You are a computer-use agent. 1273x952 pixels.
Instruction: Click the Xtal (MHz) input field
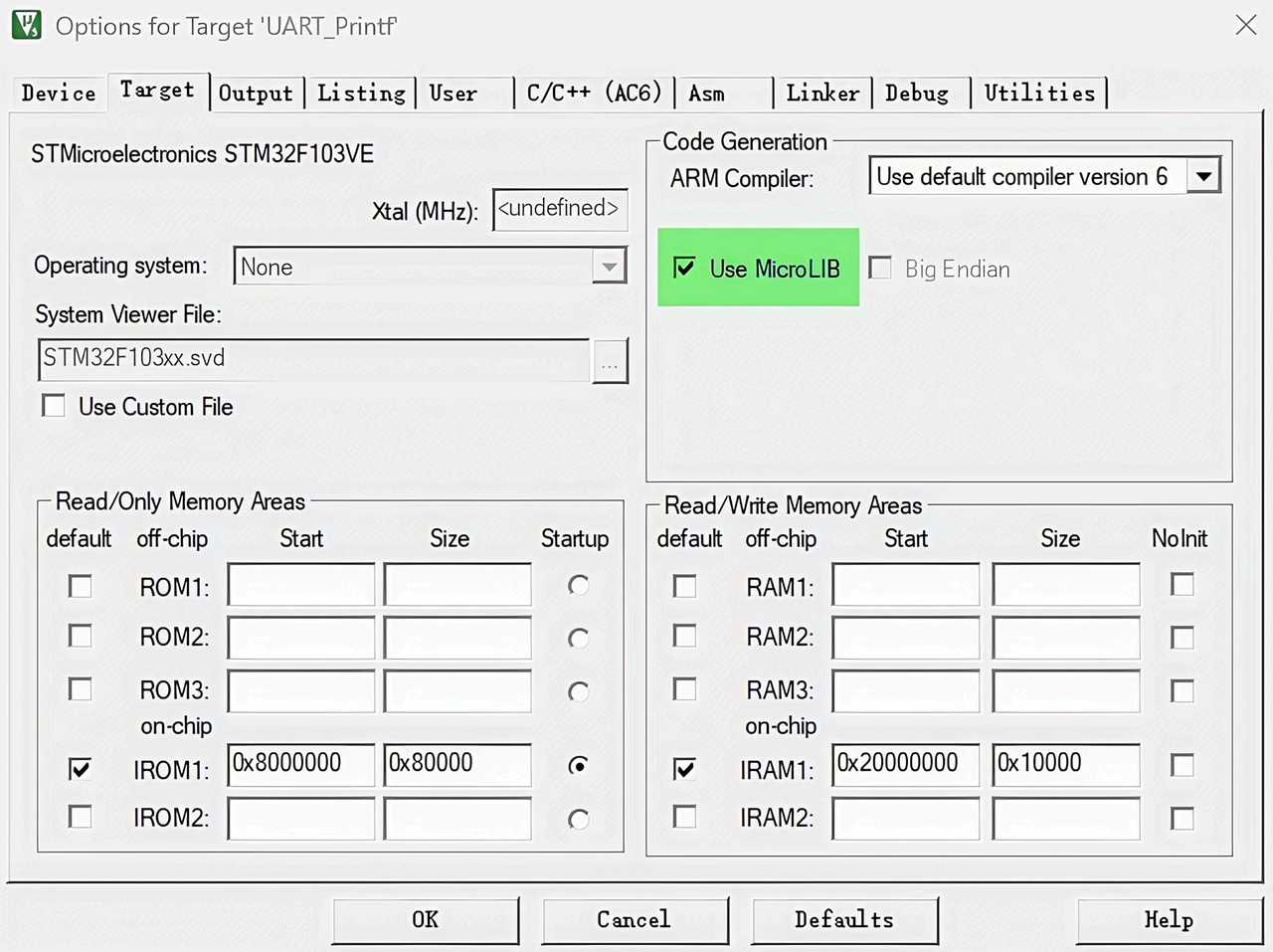tap(560, 210)
